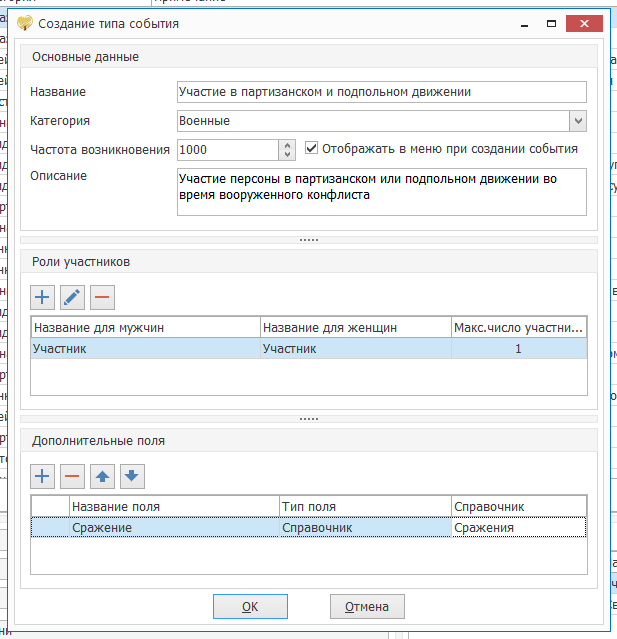The width and height of the screenshot is (617, 639).
Task: Add a new additional field with plus icon
Action: click(42, 475)
